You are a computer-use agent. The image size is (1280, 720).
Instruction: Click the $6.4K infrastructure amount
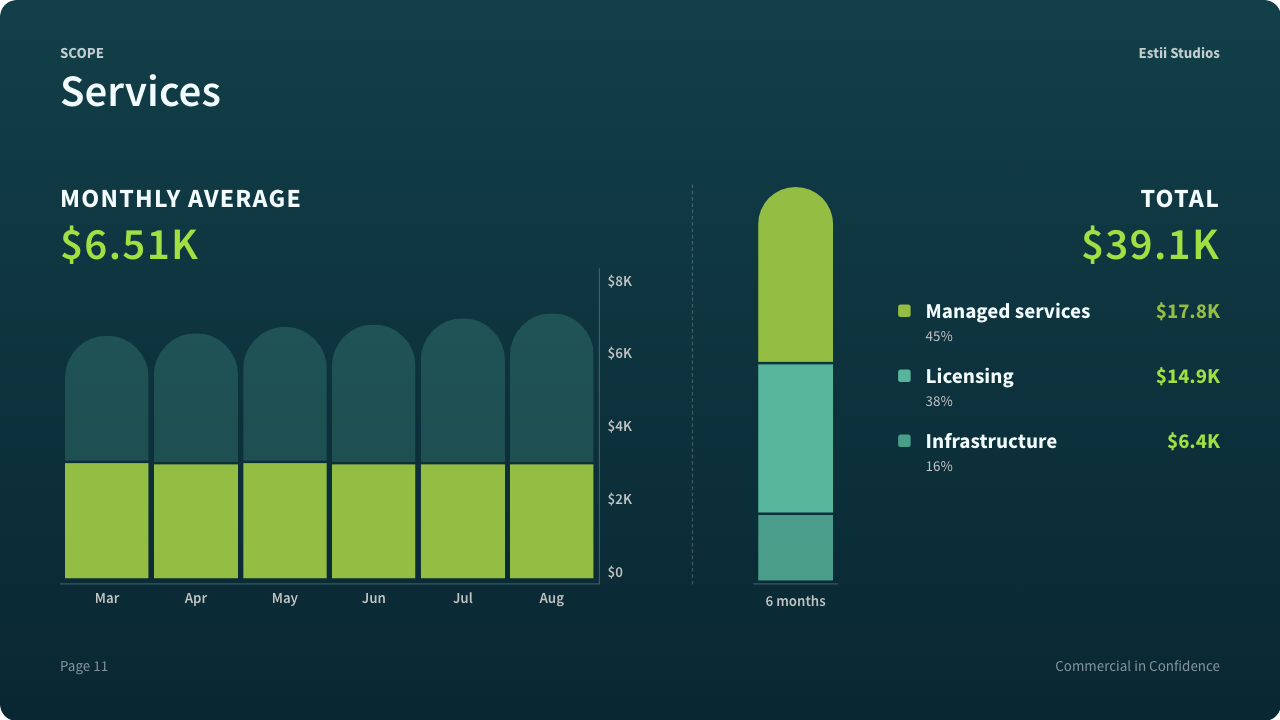coord(1194,441)
